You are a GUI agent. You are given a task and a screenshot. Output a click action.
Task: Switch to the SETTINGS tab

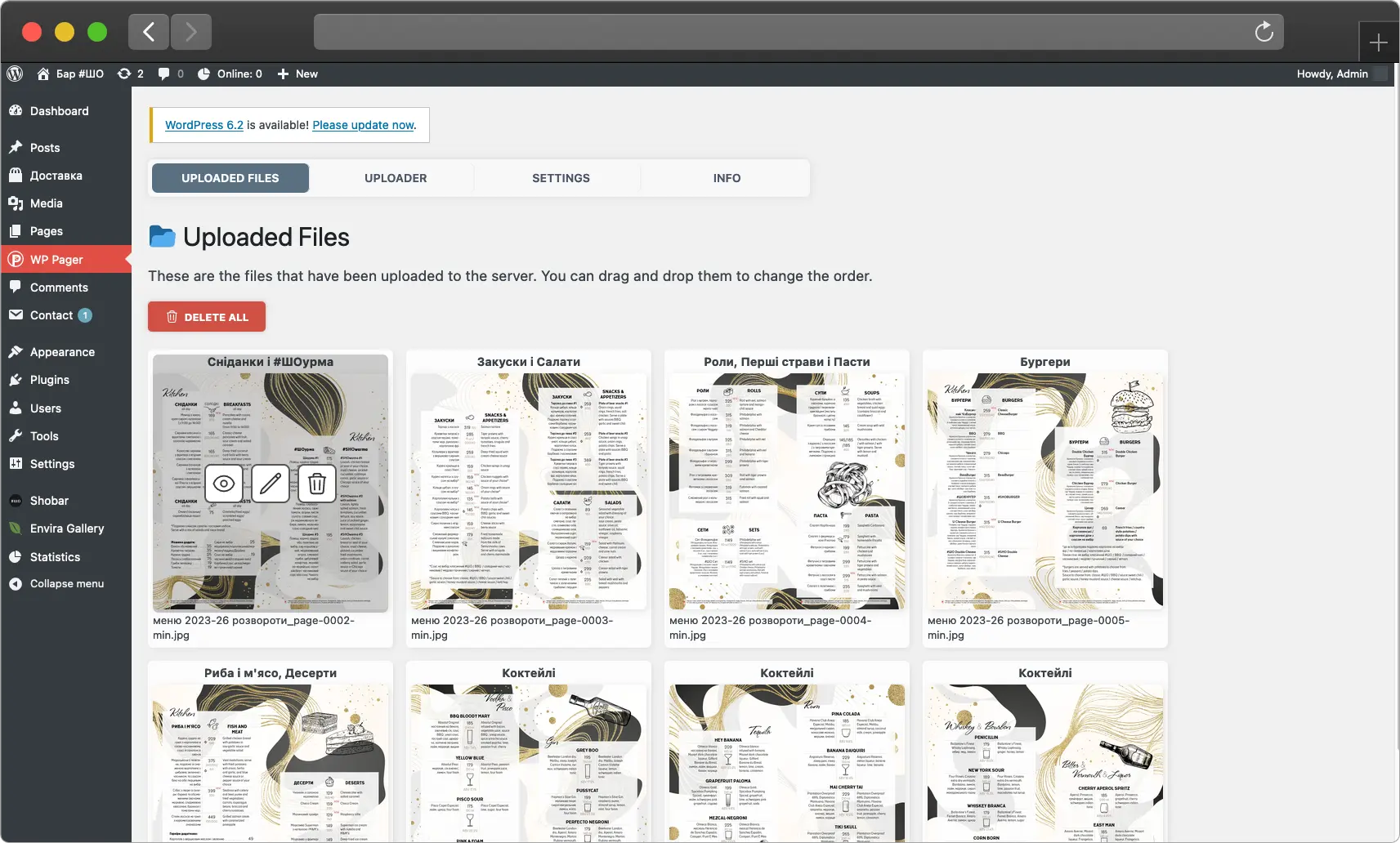point(561,178)
